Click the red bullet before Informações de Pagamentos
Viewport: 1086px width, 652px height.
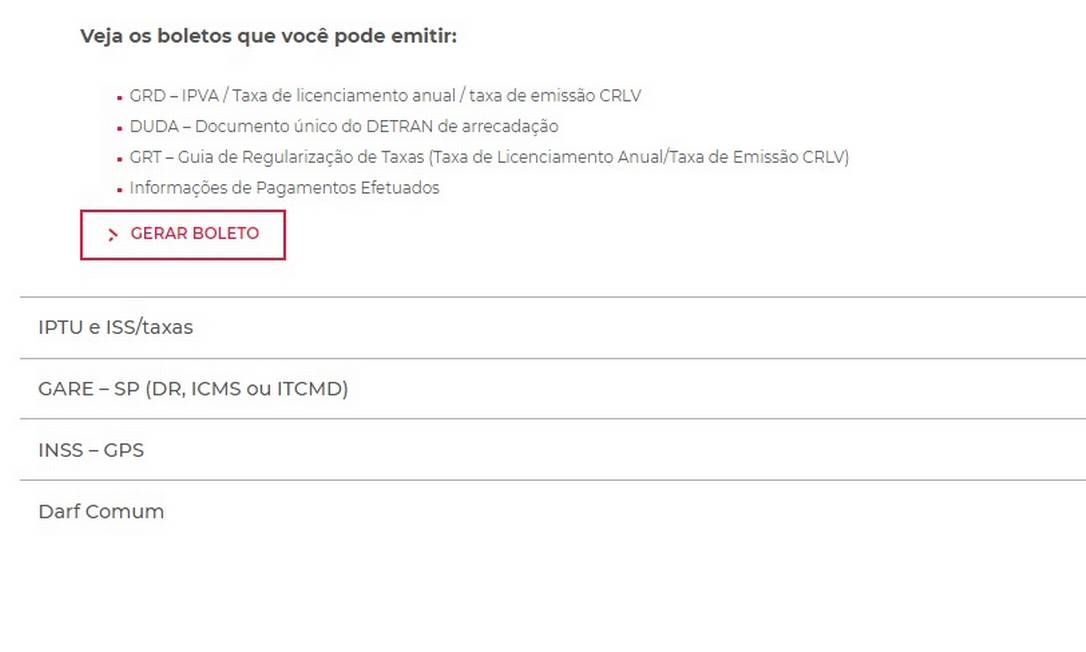pos(120,189)
